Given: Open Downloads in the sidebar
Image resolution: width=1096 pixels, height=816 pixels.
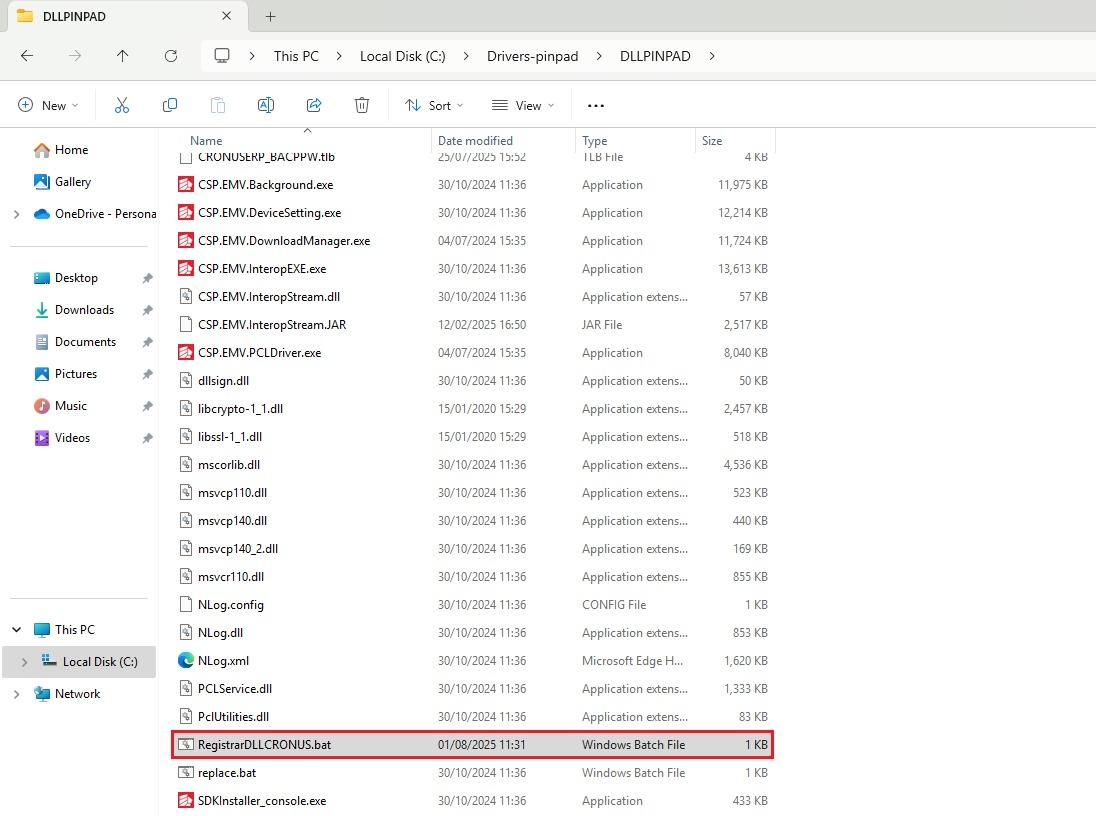Looking at the screenshot, I should pyautogui.click(x=84, y=310).
